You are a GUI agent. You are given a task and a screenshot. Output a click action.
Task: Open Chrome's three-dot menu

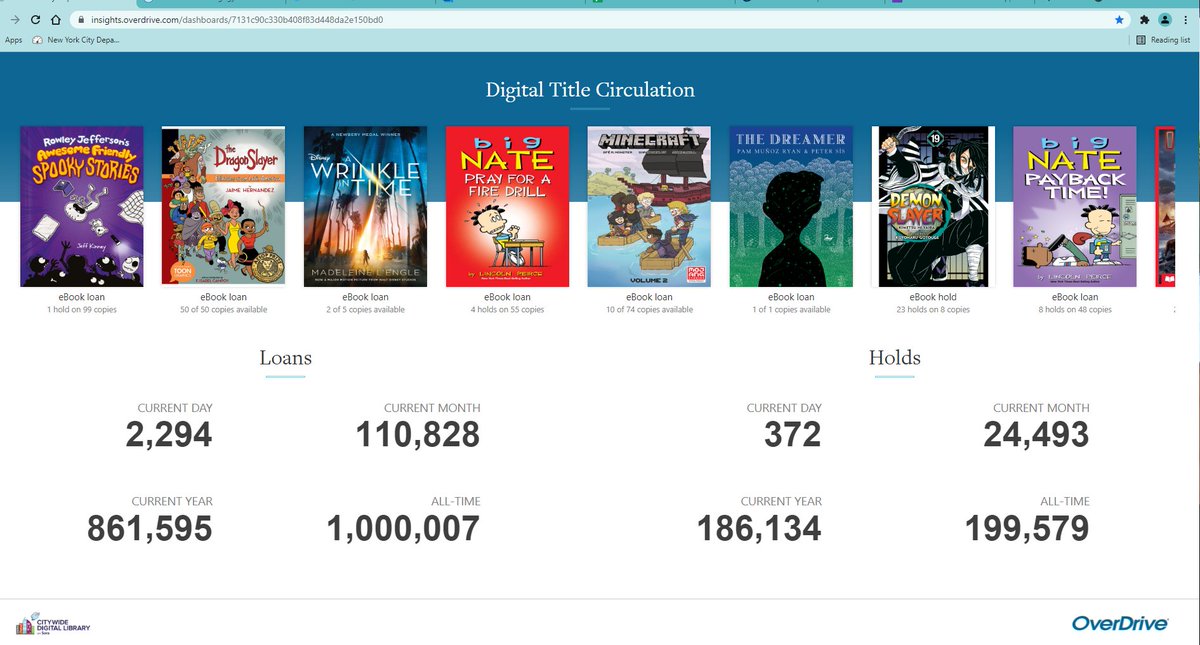coord(1186,19)
